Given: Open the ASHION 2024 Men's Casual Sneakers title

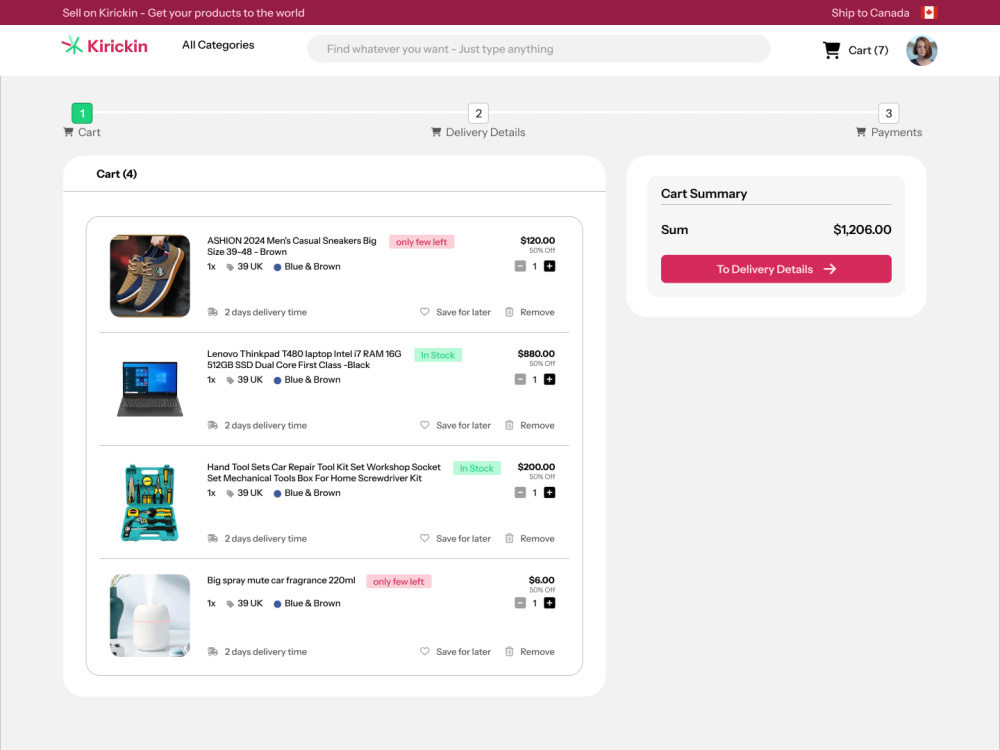Looking at the screenshot, I should click(291, 246).
